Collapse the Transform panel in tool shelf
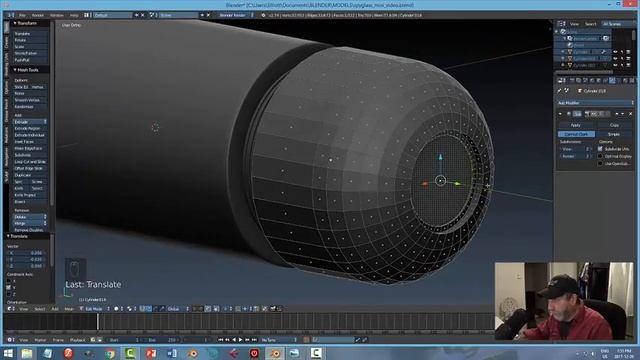Image resolution: width=640 pixels, height=360 pixels. 15,23
